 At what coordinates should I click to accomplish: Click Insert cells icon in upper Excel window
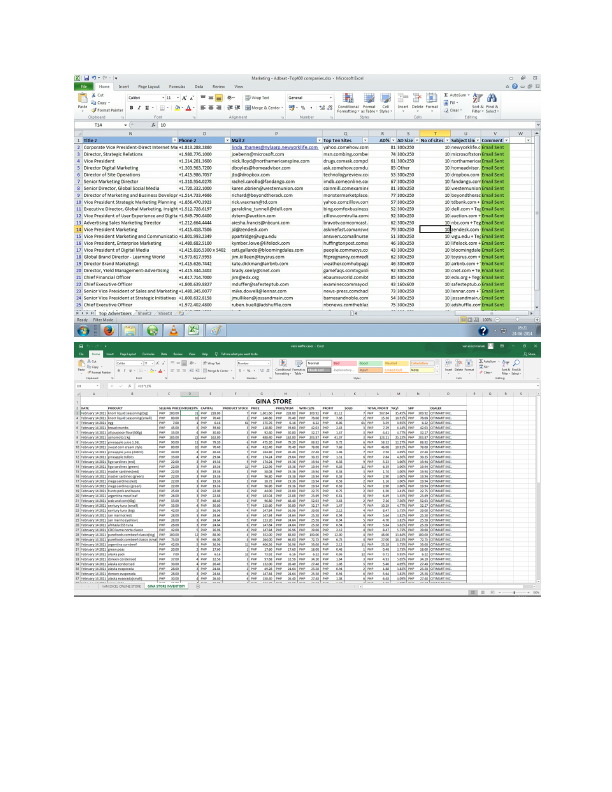pyautogui.click(x=403, y=101)
